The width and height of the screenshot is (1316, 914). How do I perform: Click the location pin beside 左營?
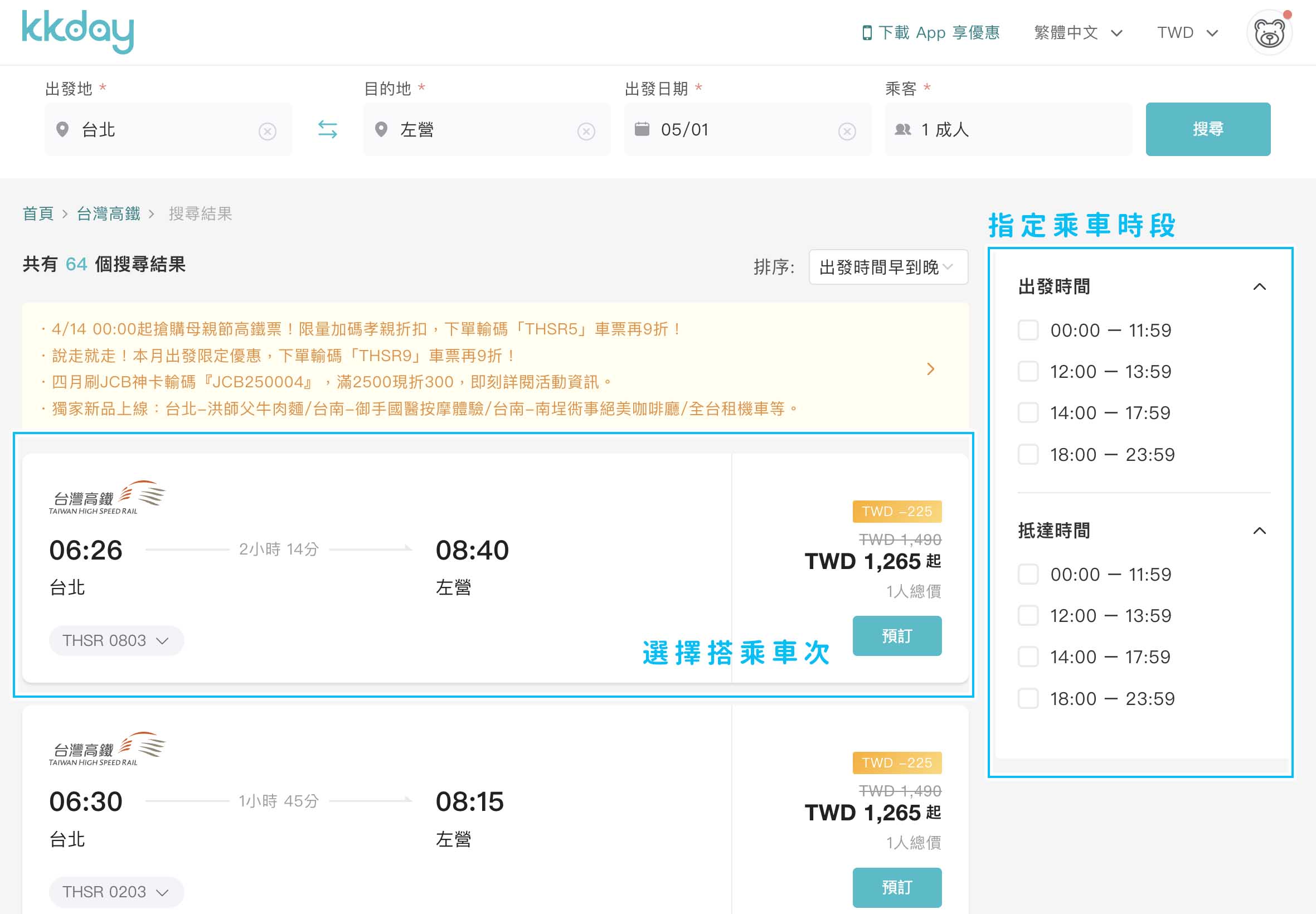(381, 129)
